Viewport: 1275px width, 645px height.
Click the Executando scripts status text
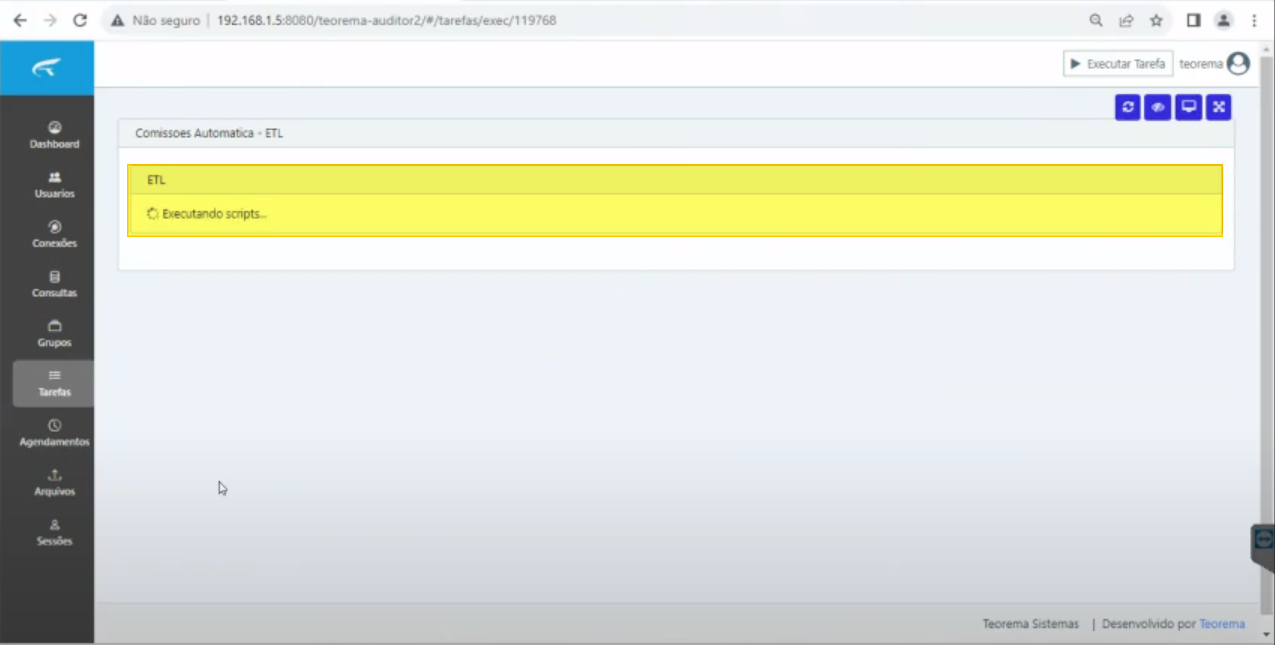214,213
